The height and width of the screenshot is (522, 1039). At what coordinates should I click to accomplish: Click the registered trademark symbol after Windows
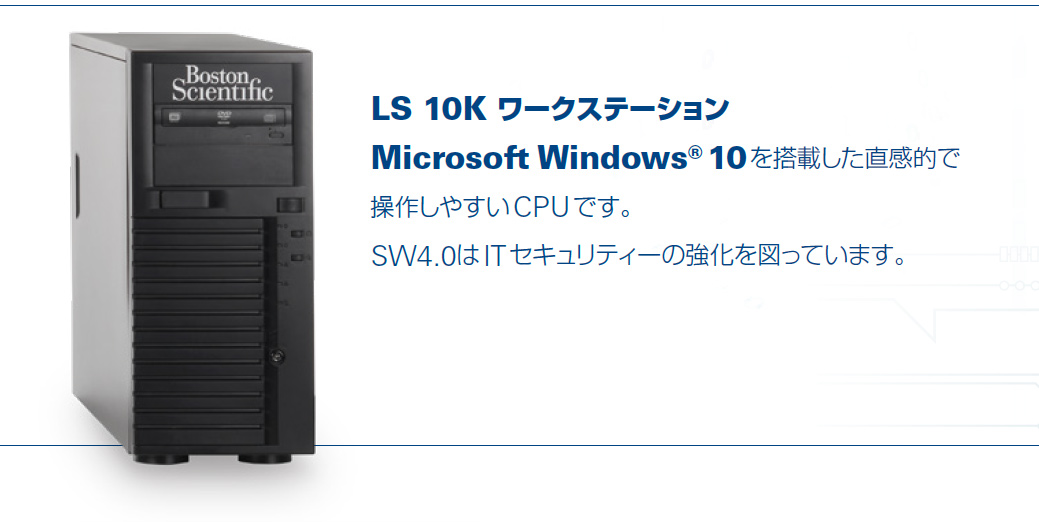[694, 152]
